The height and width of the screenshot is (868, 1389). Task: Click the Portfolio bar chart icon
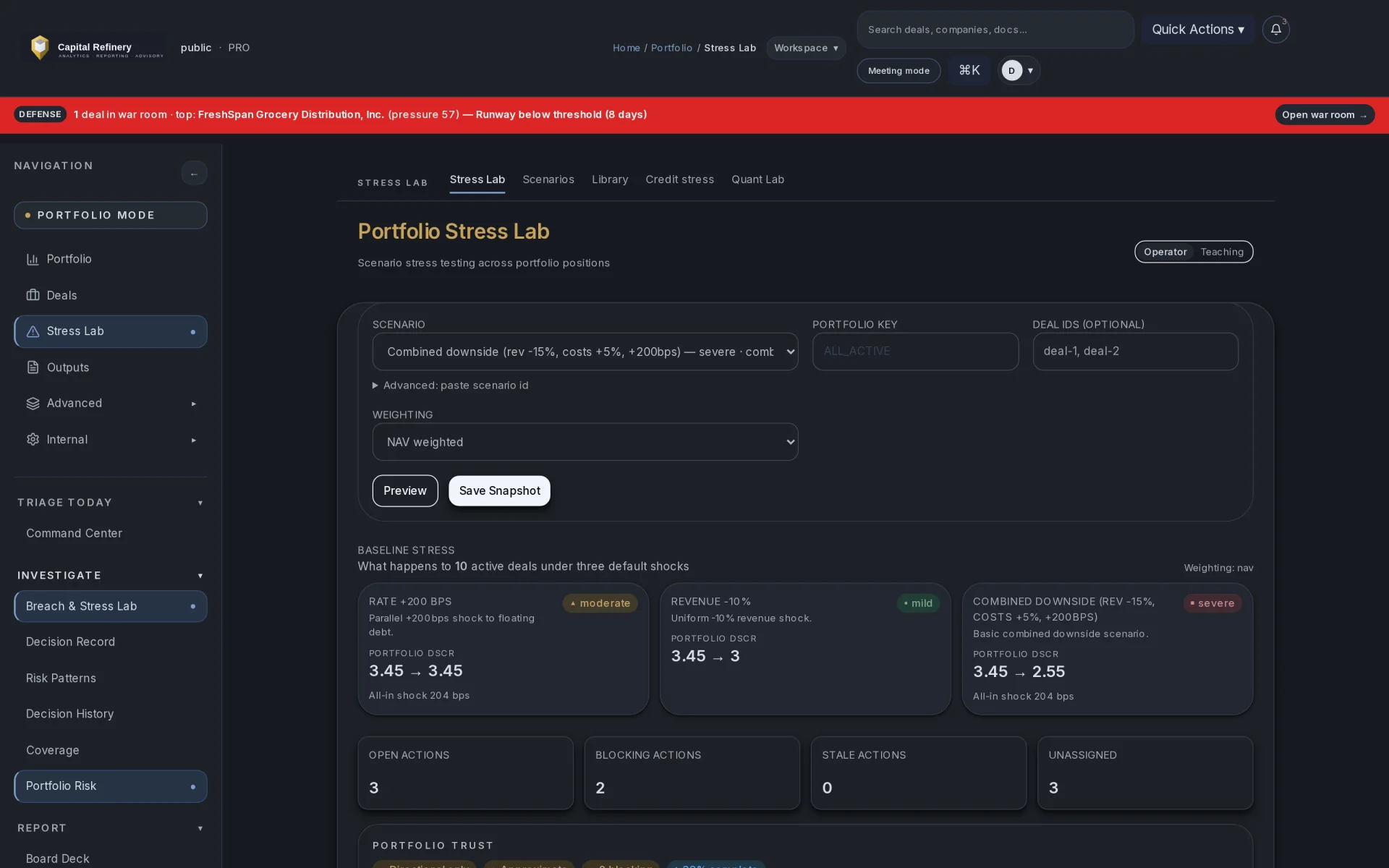(x=33, y=259)
